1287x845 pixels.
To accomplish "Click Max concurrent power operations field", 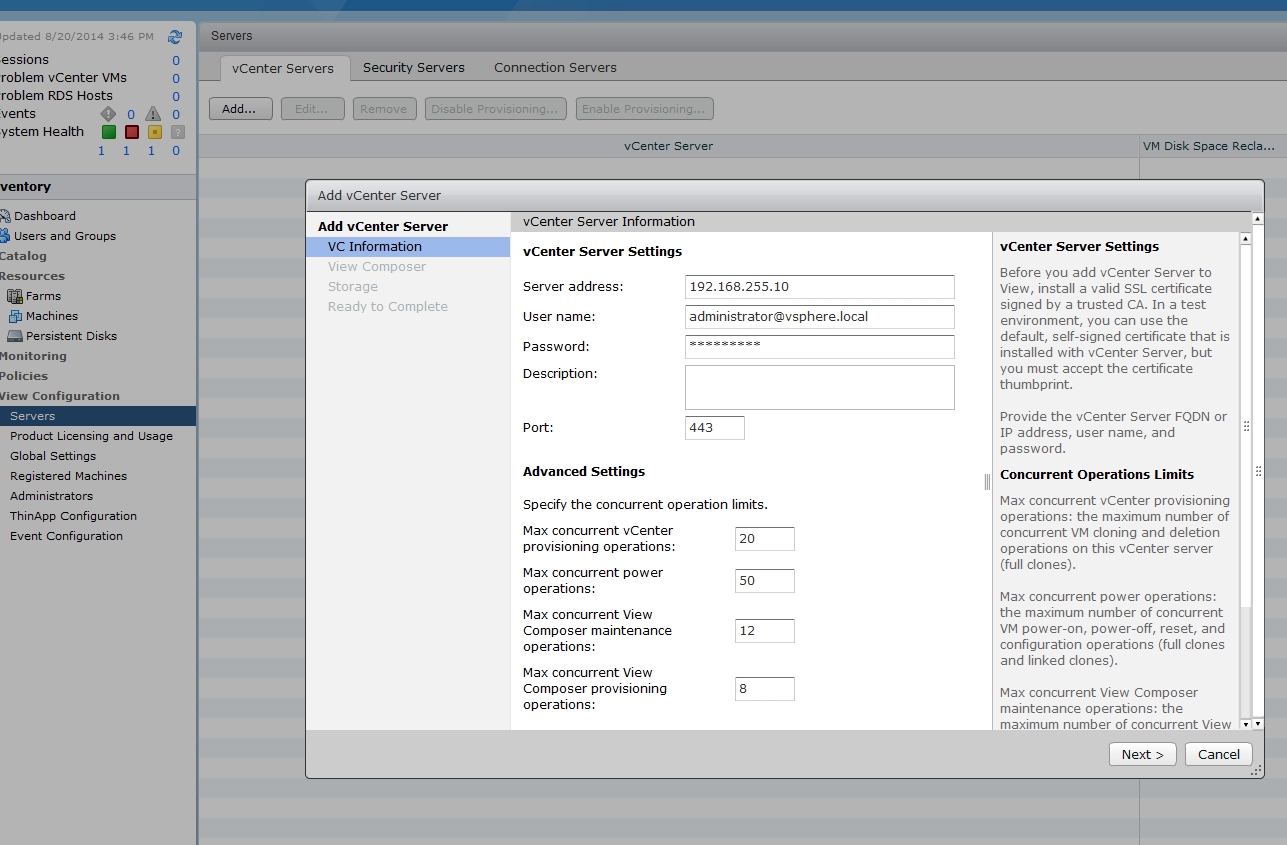I will 764,581.
